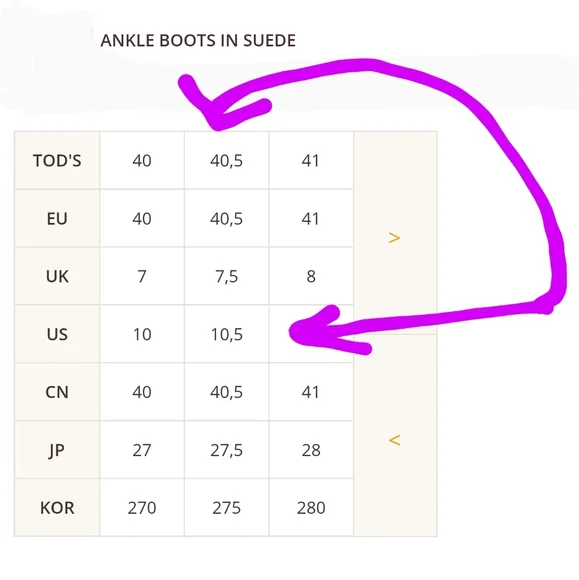Select the US row header
Viewport: 579px width, 580px height.
pyautogui.click(x=57, y=334)
